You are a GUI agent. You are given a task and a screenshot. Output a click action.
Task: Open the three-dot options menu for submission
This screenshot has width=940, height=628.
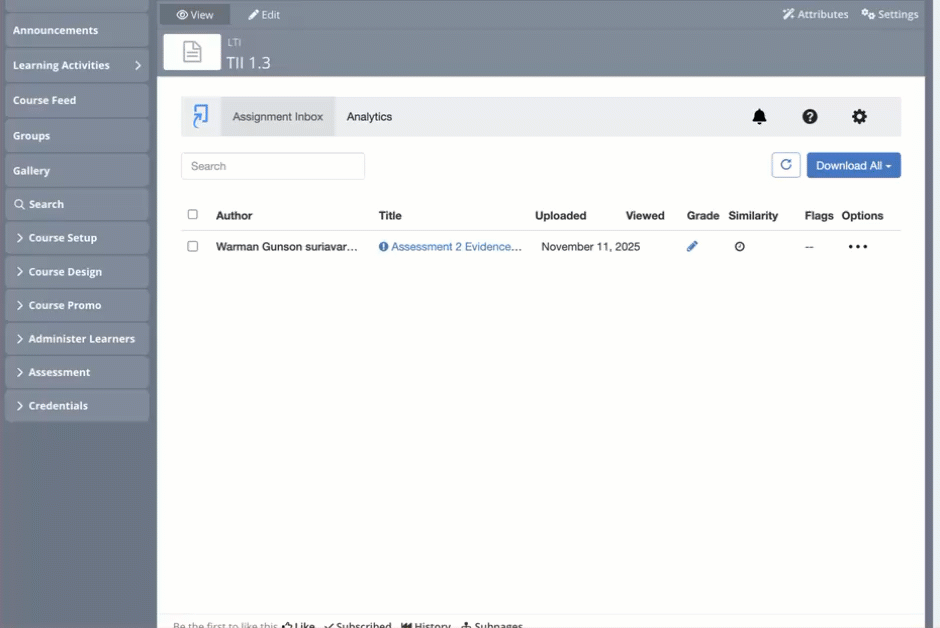pyautogui.click(x=857, y=246)
